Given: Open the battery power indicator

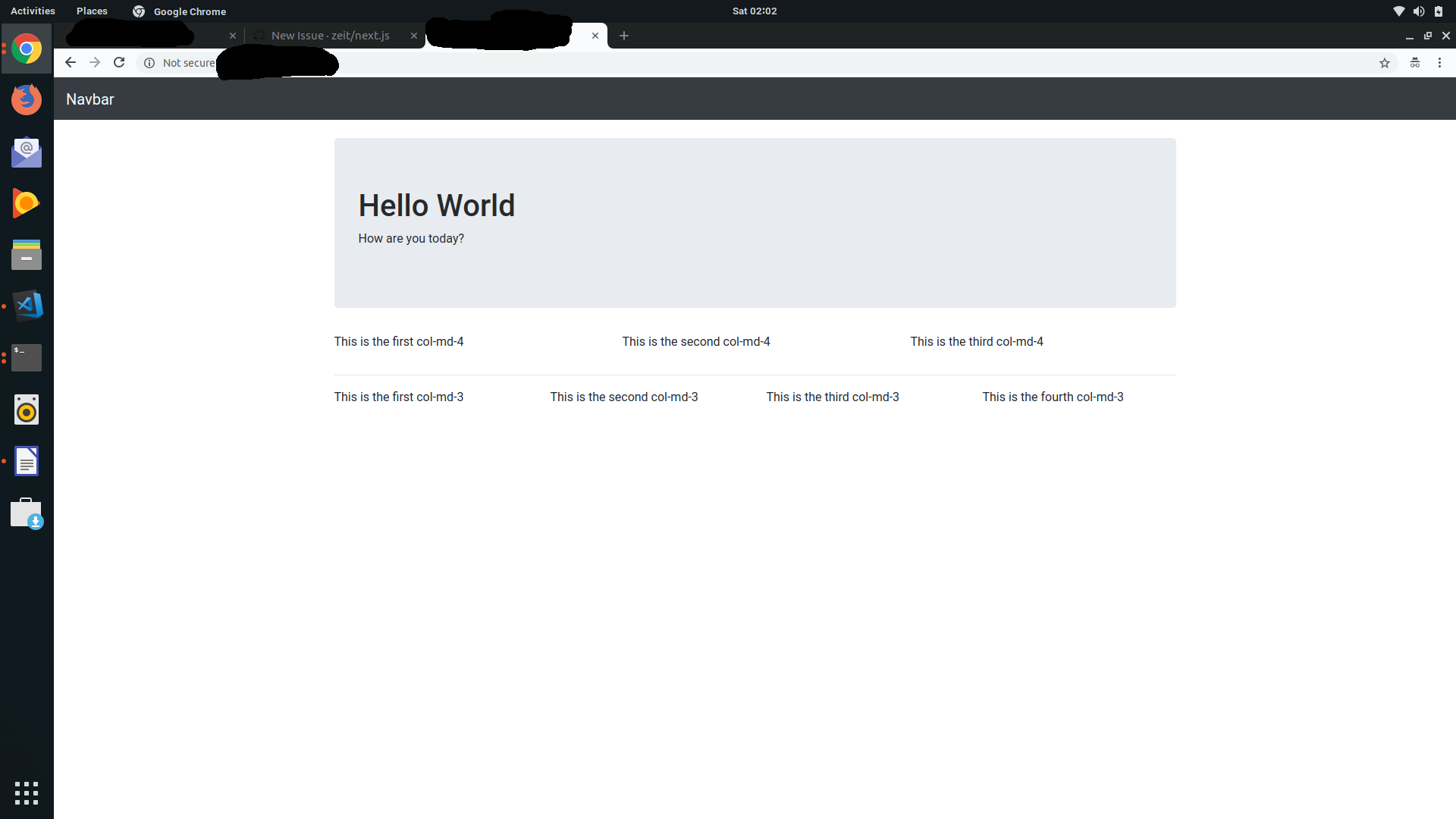Looking at the screenshot, I should [x=1439, y=11].
